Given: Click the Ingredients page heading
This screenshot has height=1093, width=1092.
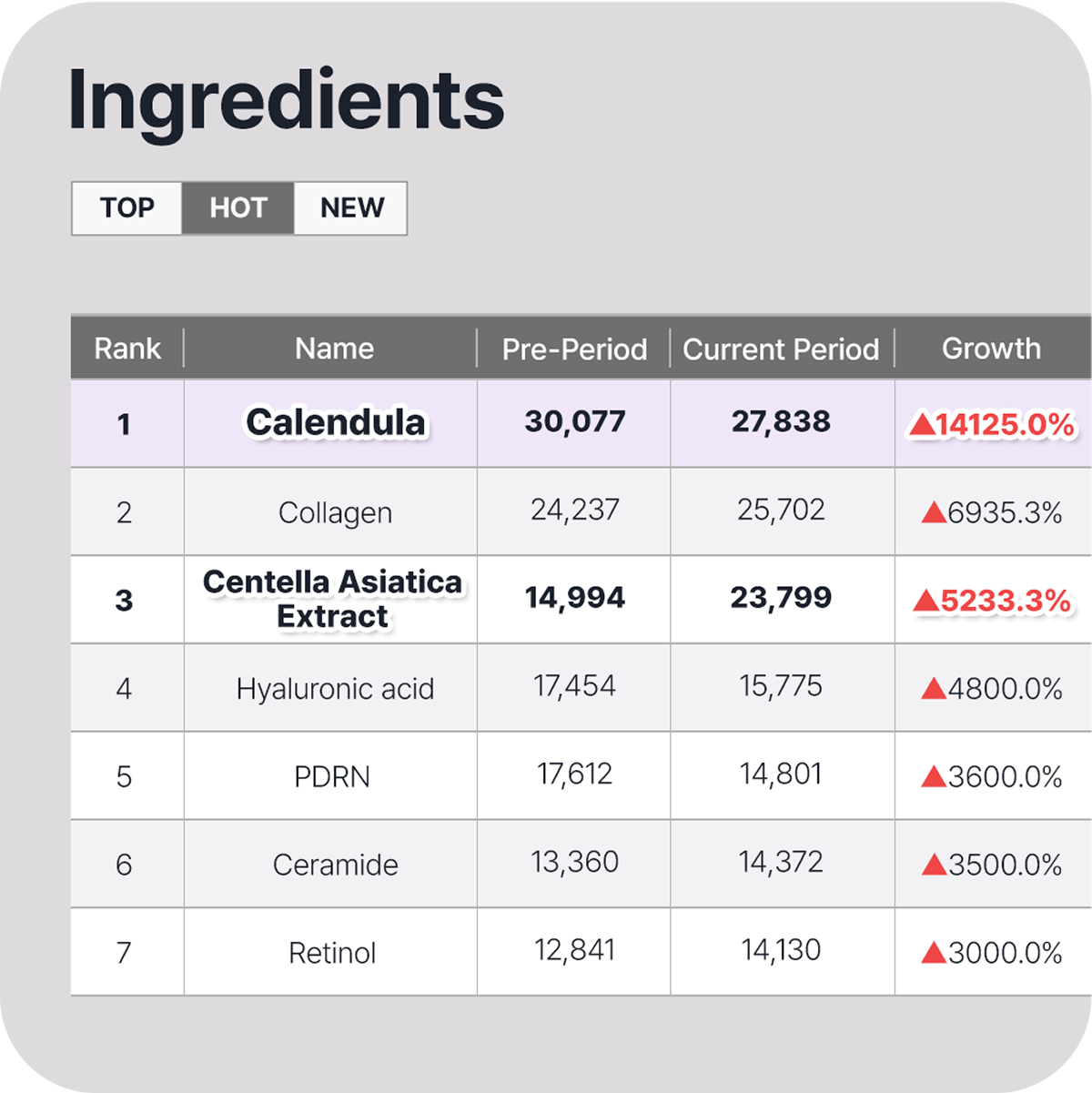Looking at the screenshot, I should 286,100.
